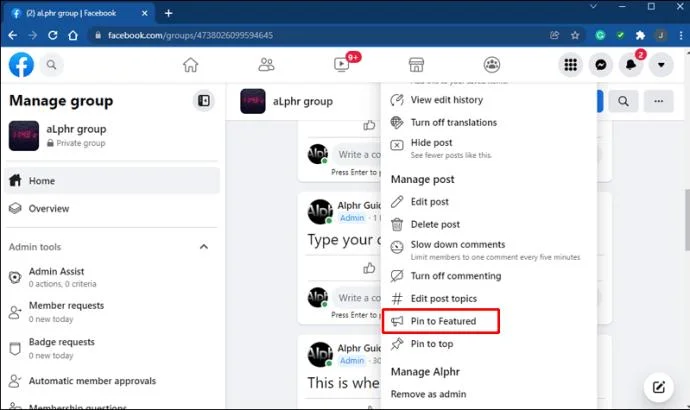690x410 pixels.
Task: Open the nine-dot Menu grid icon
Action: point(571,65)
